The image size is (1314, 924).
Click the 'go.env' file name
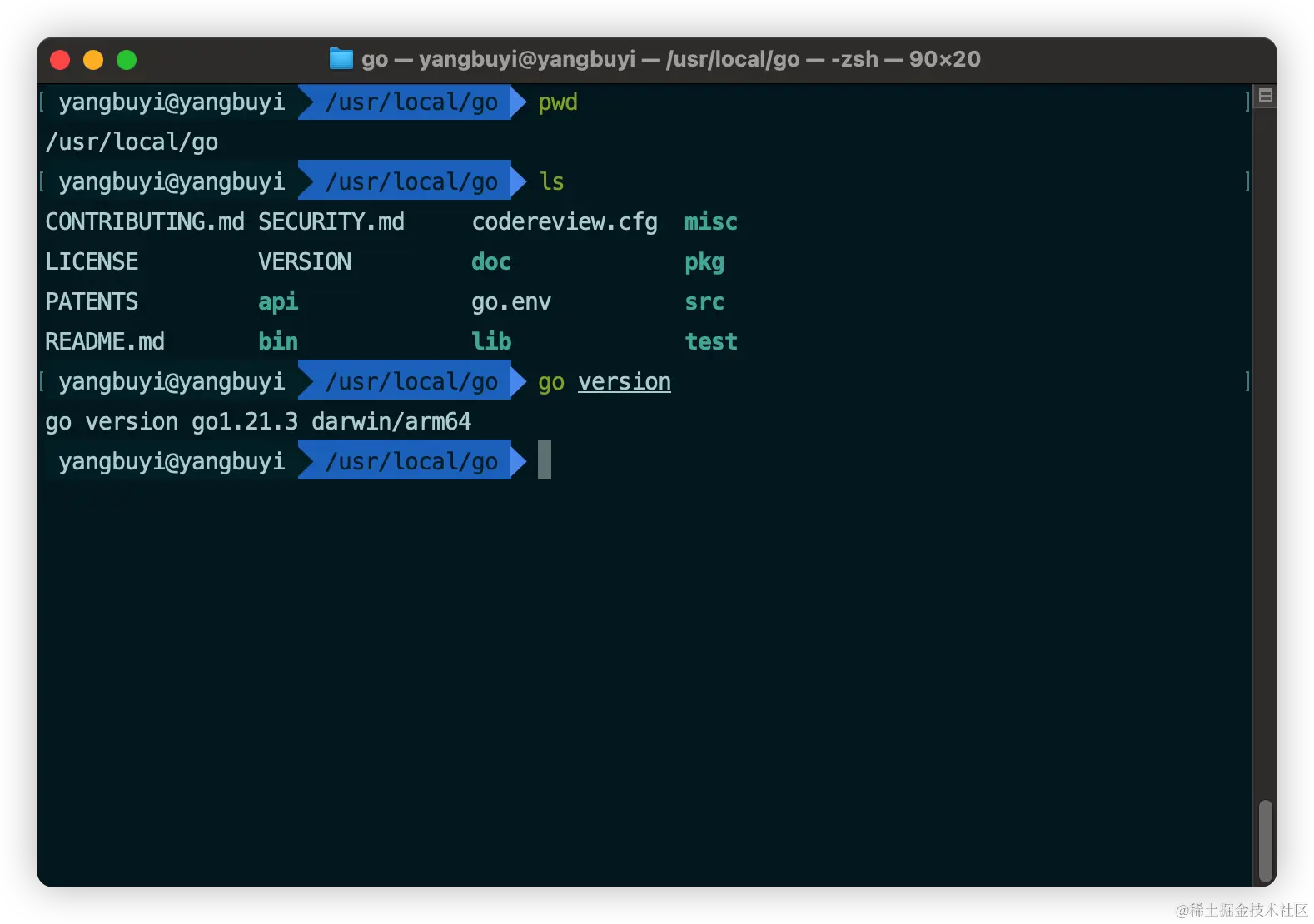click(x=511, y=302)
